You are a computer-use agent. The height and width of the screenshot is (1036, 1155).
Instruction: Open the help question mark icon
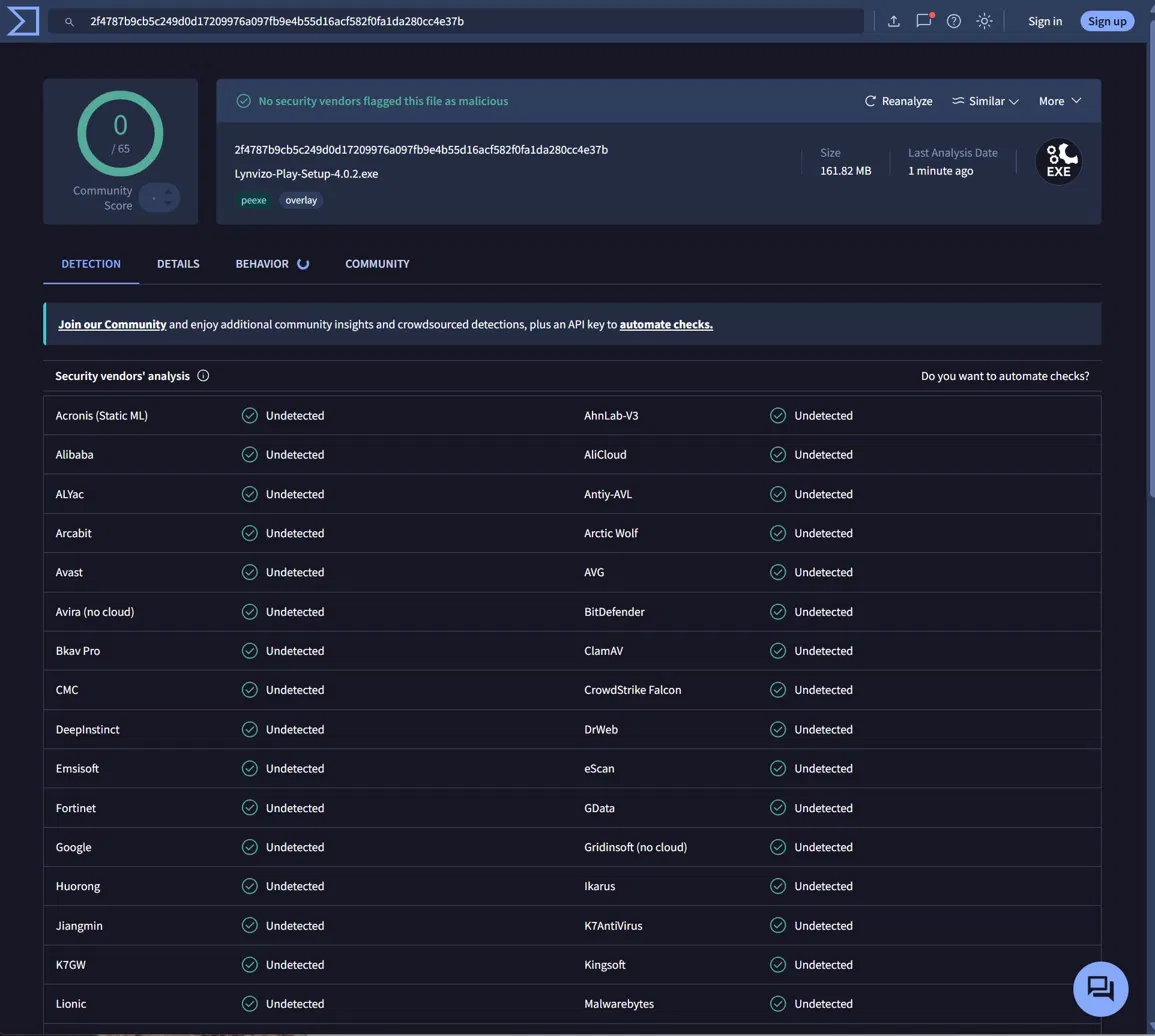click(954, 21)
